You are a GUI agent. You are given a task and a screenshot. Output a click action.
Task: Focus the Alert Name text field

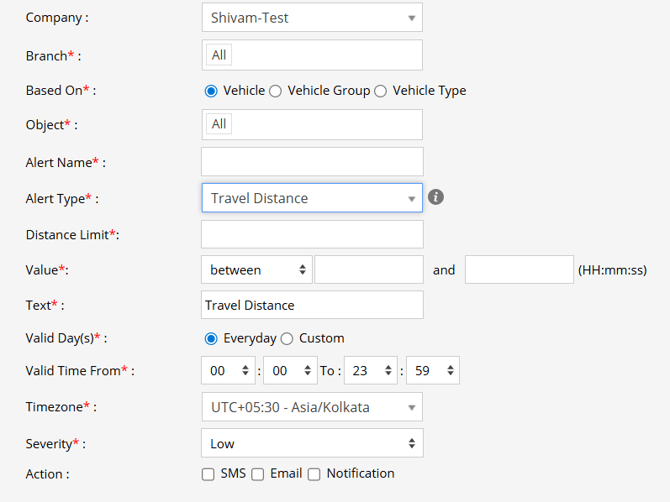pyautogui.click(x=311, y=161)
